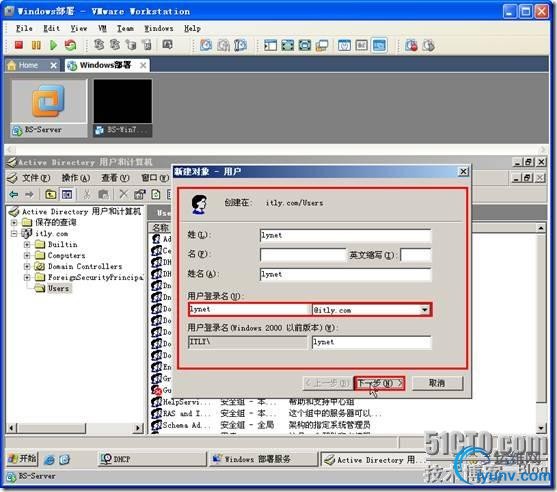Collapse the itly.com tree node

14,234
